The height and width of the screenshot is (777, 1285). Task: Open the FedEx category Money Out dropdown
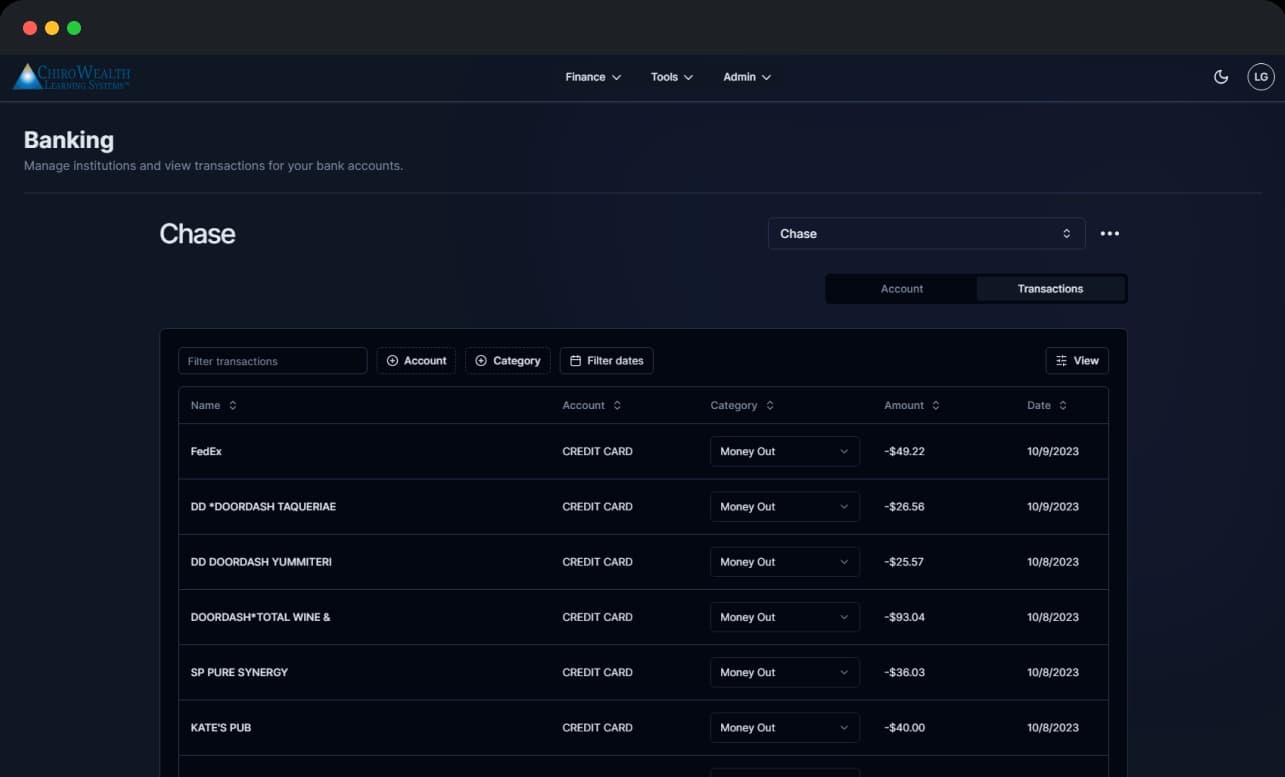point(784,452)
